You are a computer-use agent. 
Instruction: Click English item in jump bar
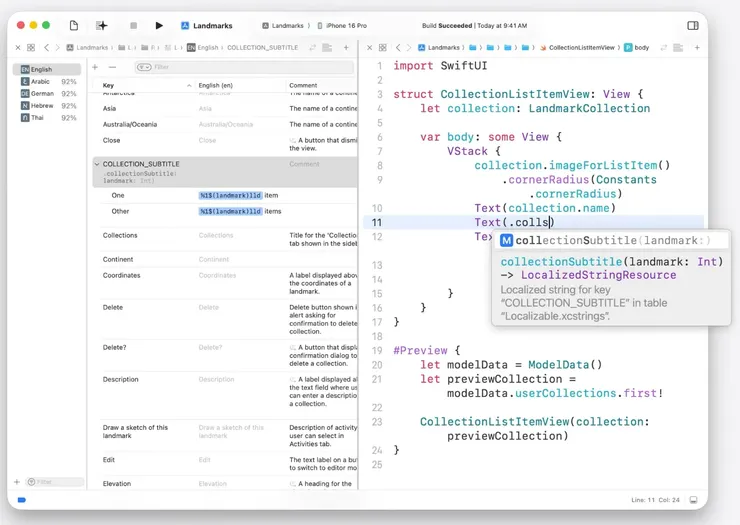pos(203,48)
